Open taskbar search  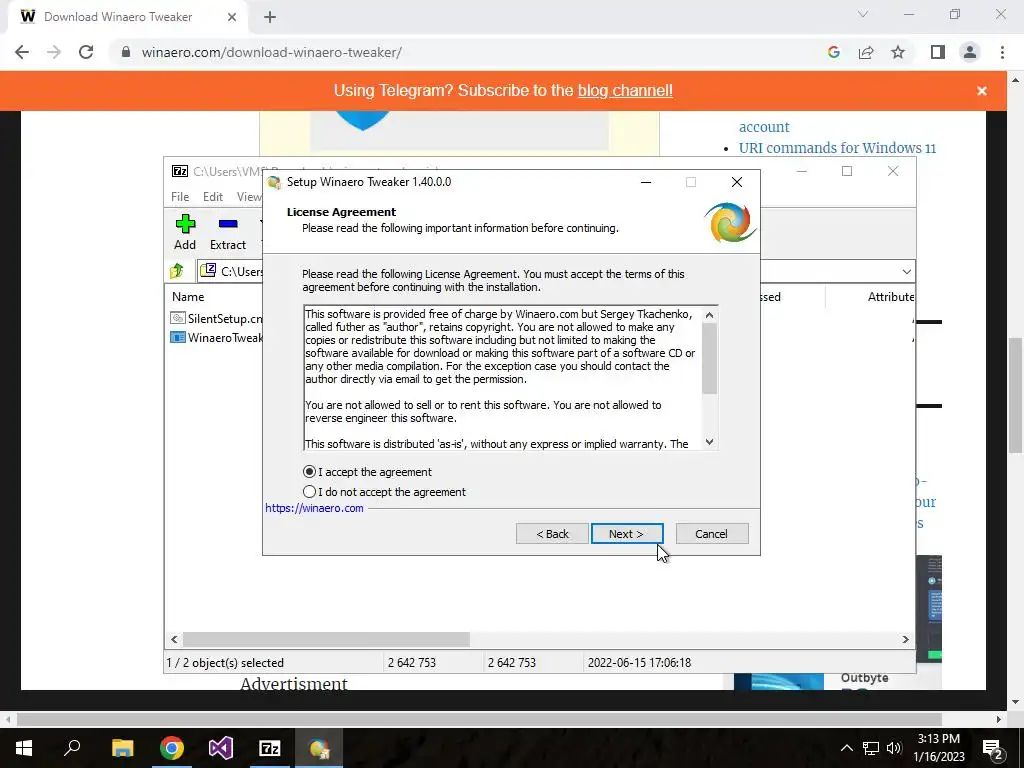[x=72, y=748]
